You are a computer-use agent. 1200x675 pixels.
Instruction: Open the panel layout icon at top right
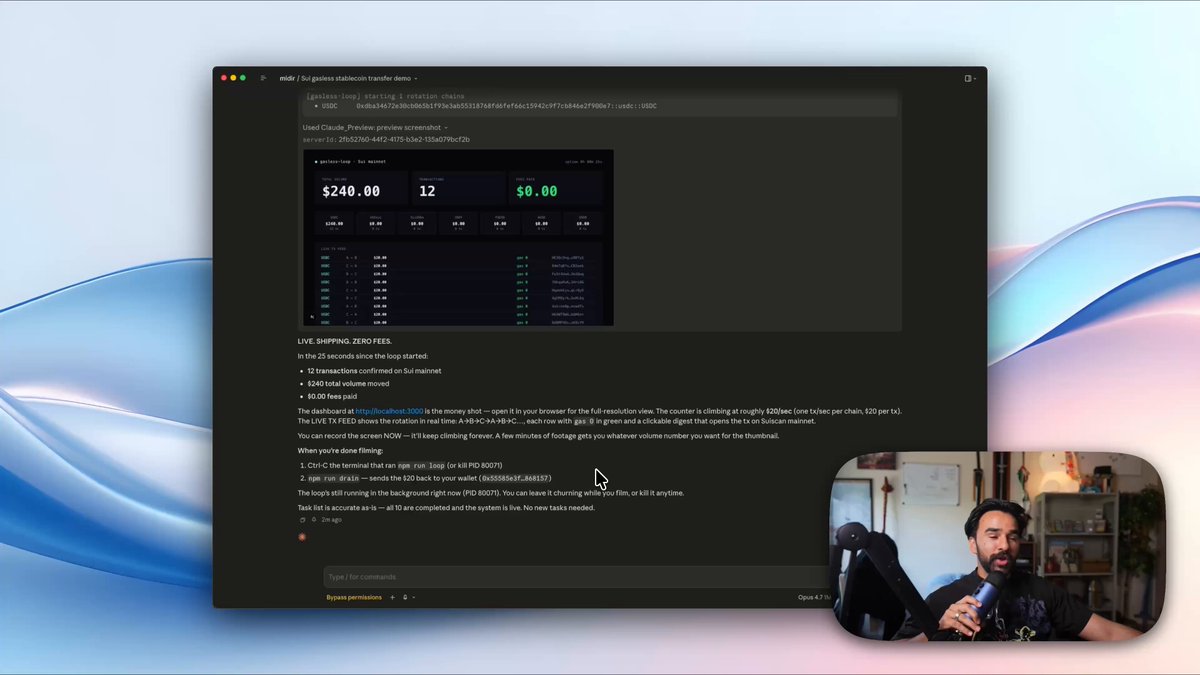[x=968, y=78]
